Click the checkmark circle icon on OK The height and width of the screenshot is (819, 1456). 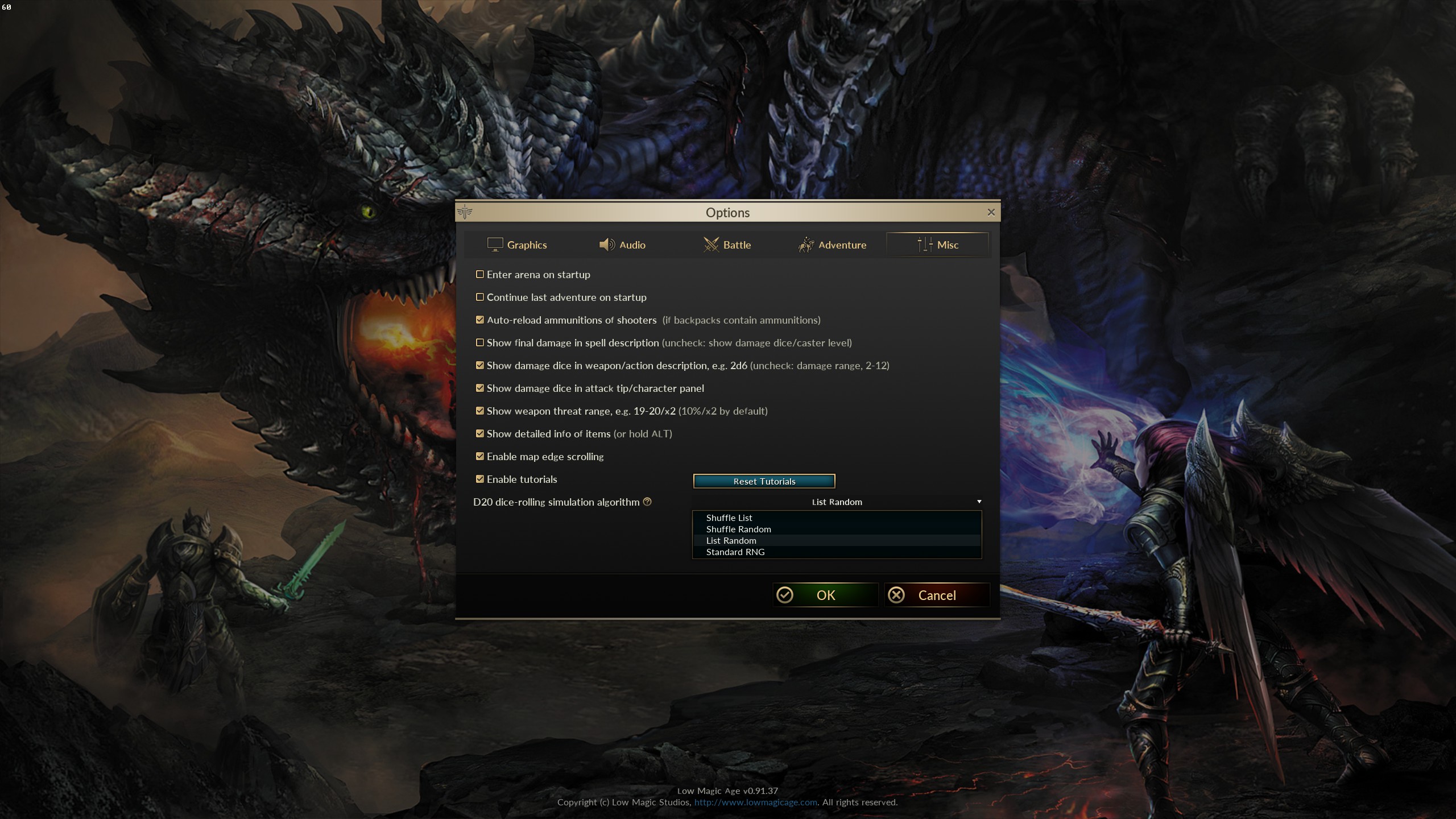[785, 595]
